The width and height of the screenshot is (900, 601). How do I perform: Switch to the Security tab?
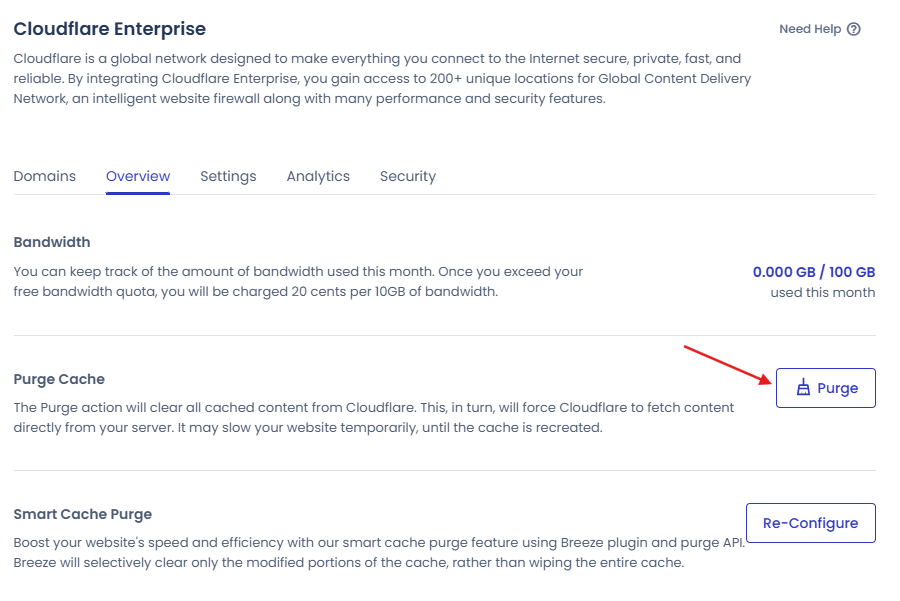pyautogui.click(x=408, y=176)
